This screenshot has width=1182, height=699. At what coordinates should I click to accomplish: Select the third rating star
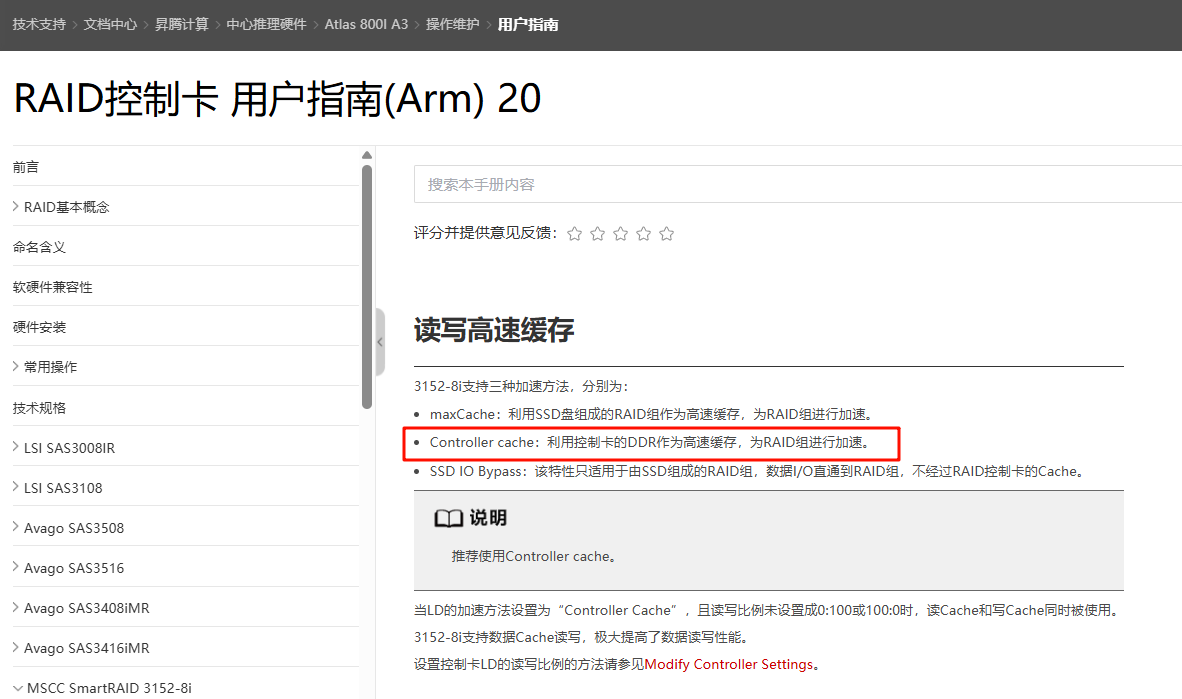click(x=621, y=234)
